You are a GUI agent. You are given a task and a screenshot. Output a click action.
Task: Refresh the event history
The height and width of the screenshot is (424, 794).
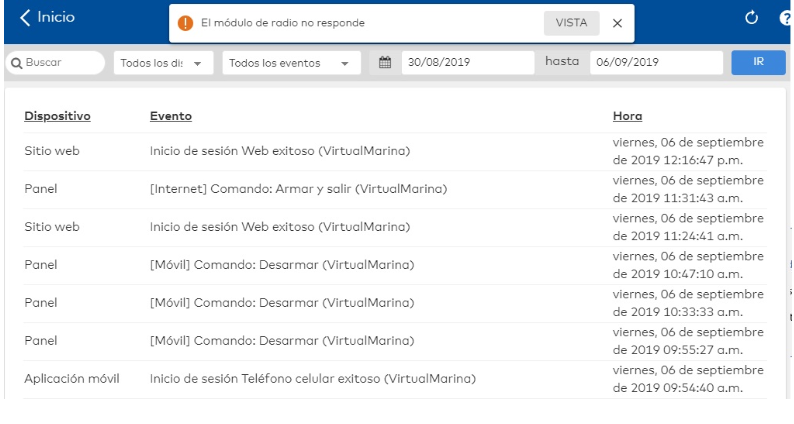pyautogui.click(x=751, y=18)
